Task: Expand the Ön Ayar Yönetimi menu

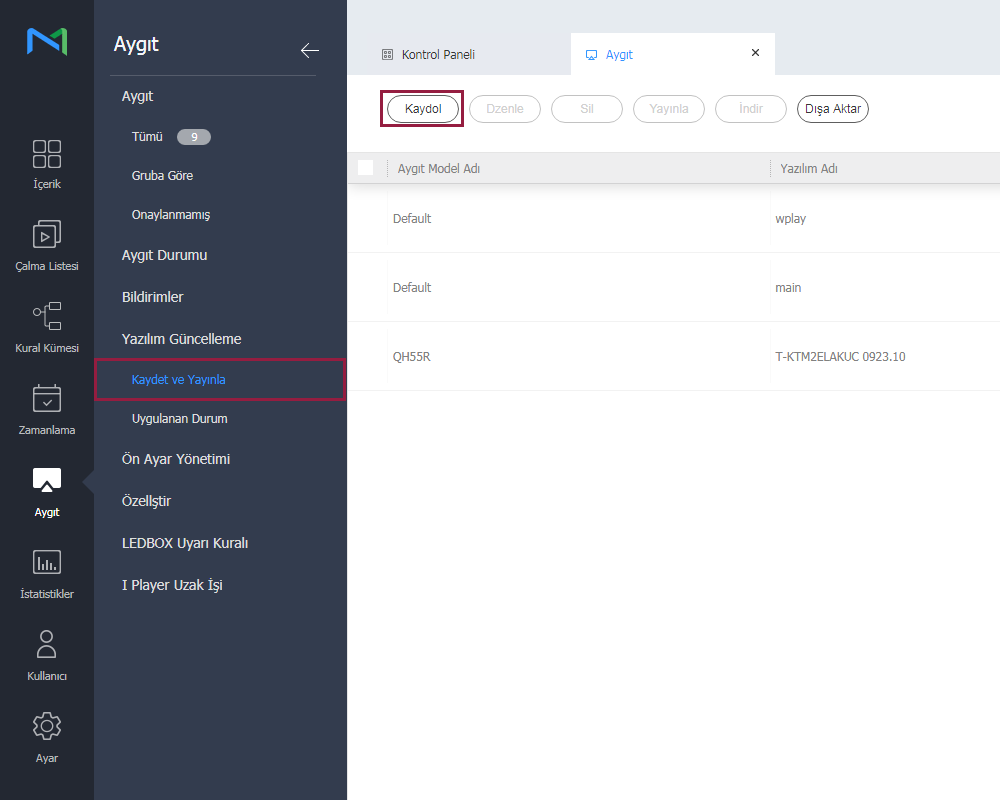Action: (x=176, y=459)
